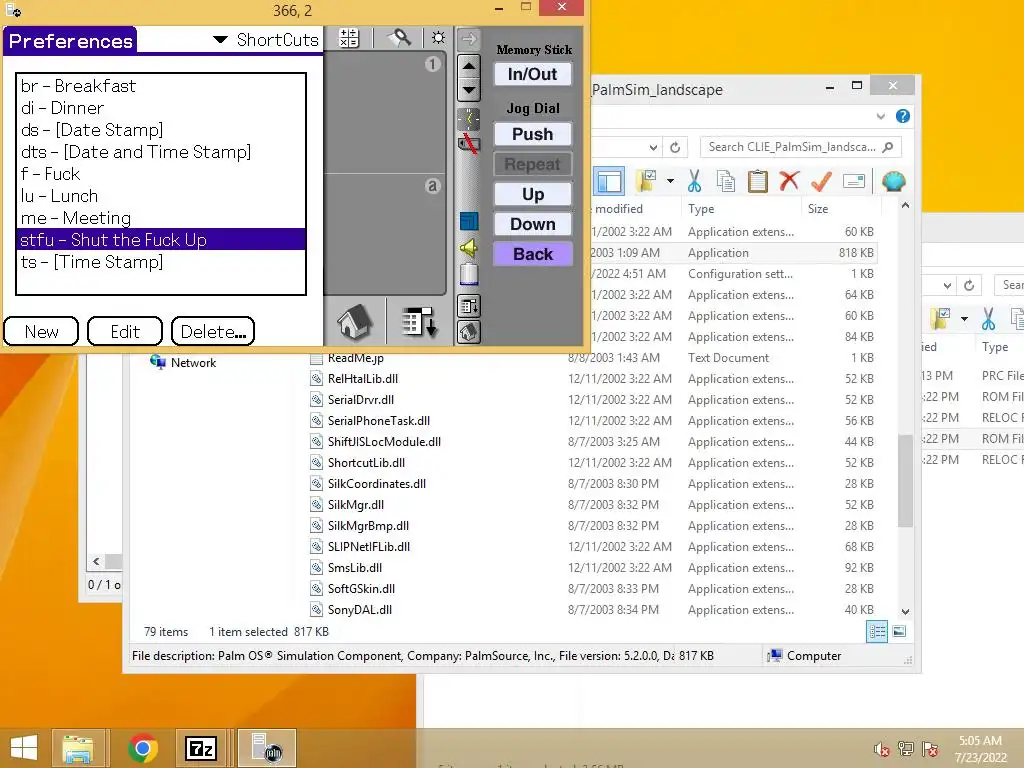Click the Search CLIE_PalmSim_landscape field
1024x768 pixels.
(801, 147)
